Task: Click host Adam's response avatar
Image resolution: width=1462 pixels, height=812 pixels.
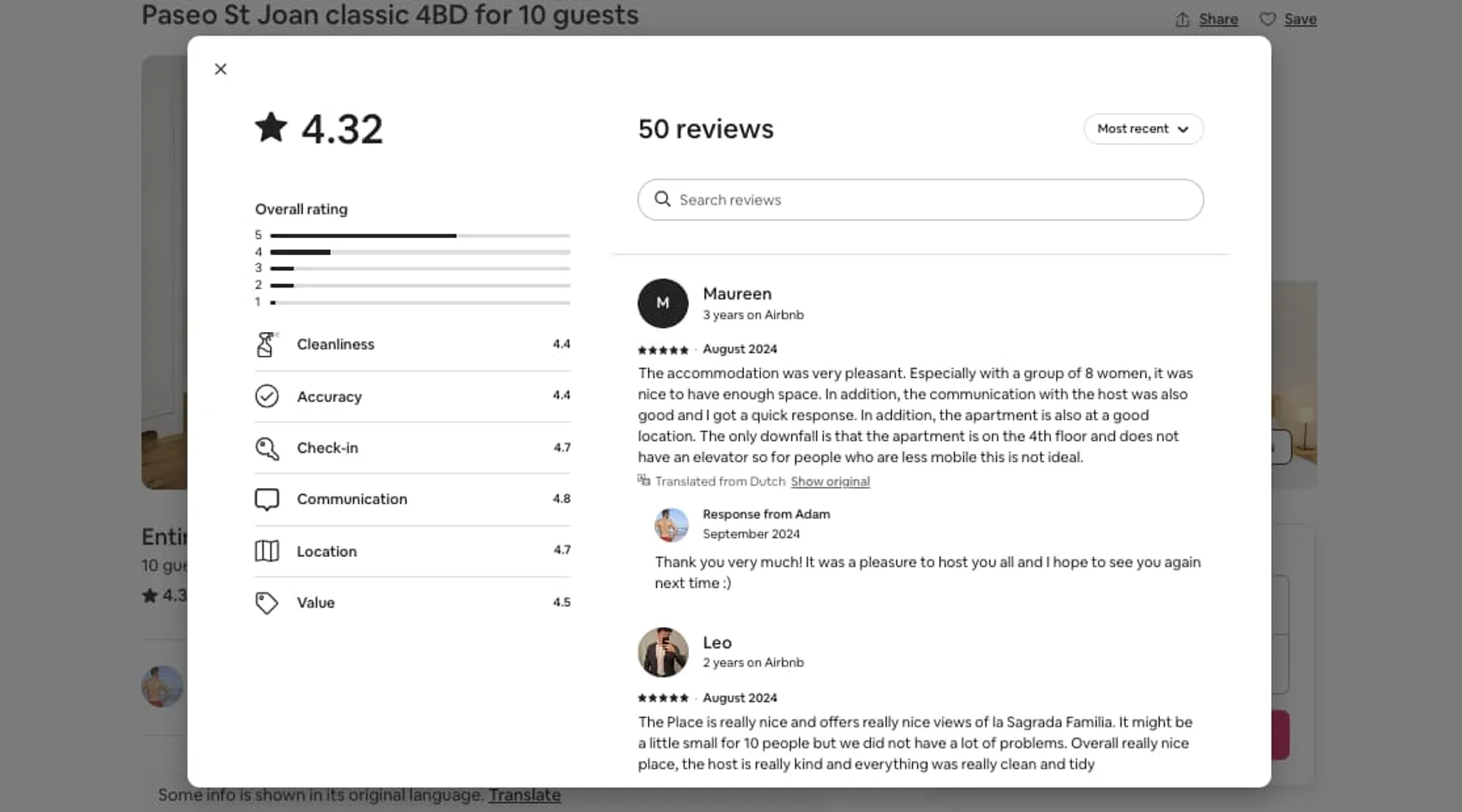Action: click(x=672, y=525)
